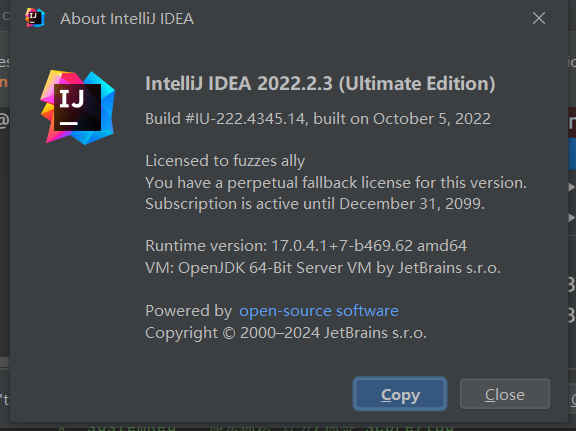Expand the lower arrow behind dialog's right edge
The height and width of the screenshot is (431, 576).
(x=572, y=218)
